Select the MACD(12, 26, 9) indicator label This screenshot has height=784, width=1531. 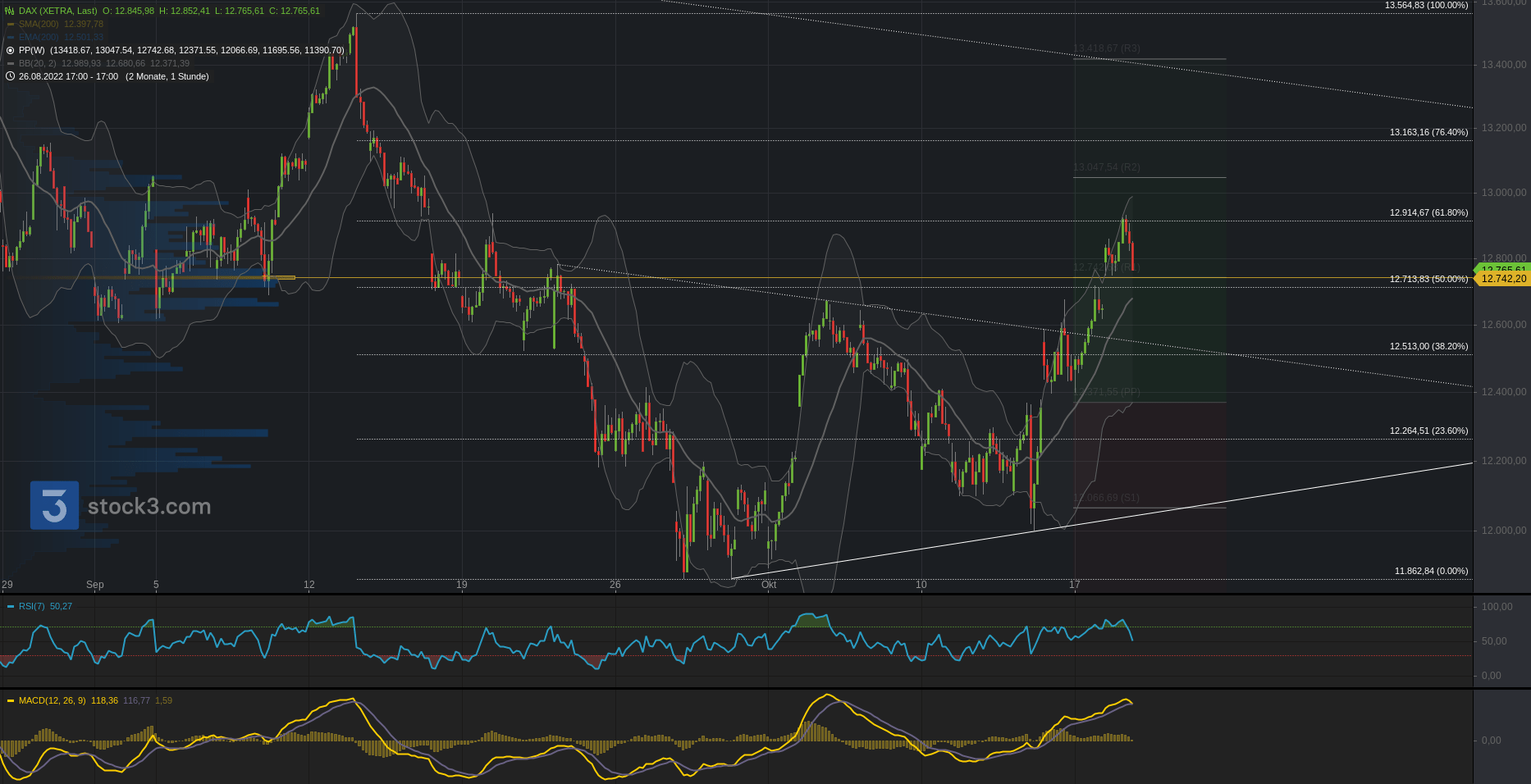click(52, 700)
